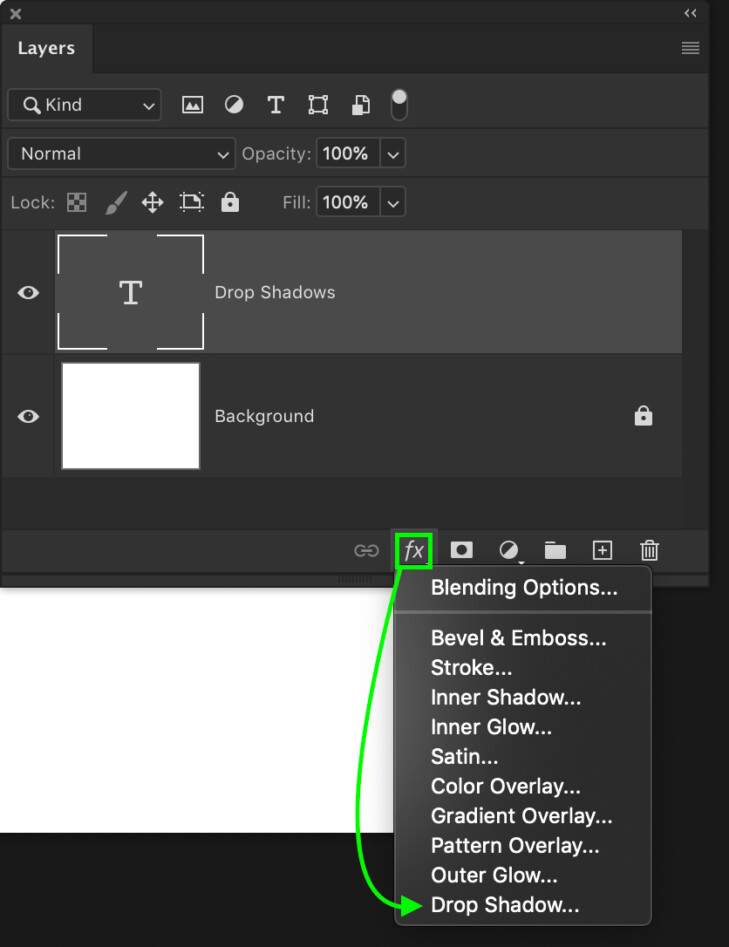Click the Background layer thumbnail
This screenshot has width=729, height=947.
[130, 416]
